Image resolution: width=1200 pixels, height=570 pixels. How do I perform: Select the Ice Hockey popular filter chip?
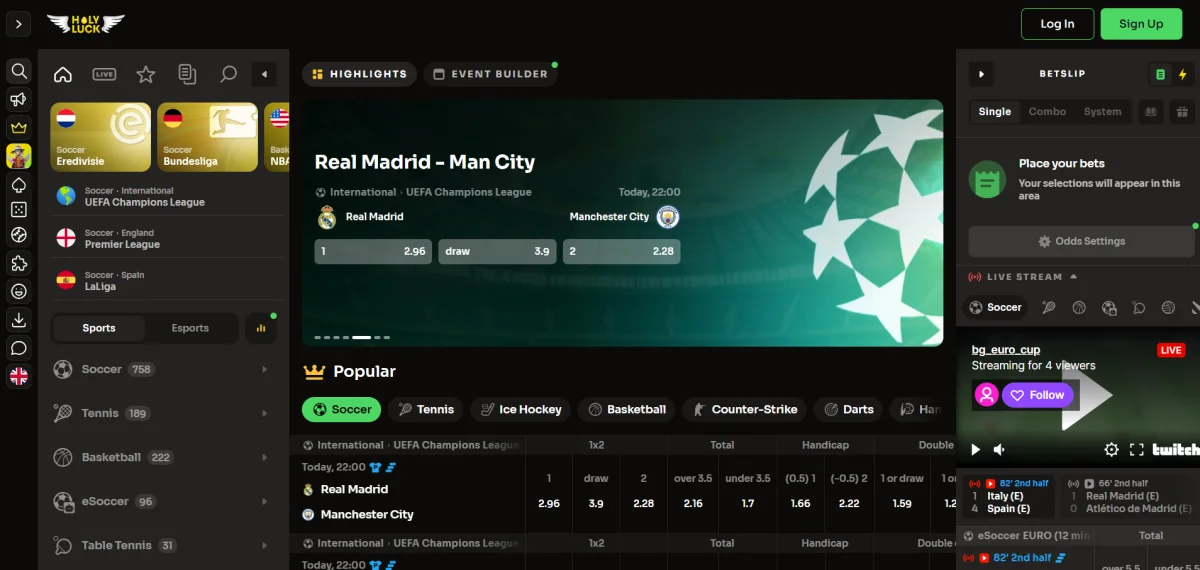pos(521,409)
